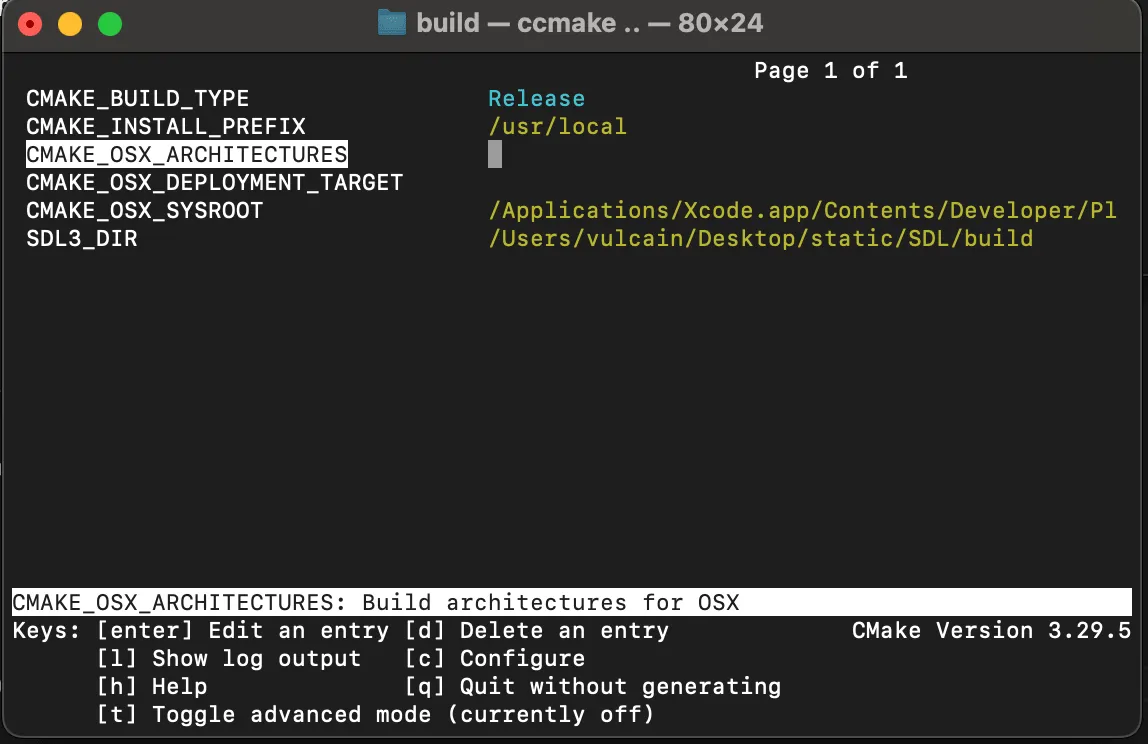Click the /Applications/Xcode.app sysroot path value
The height and width of the screenshot is (744, 1148).
[x=802, y=210]
